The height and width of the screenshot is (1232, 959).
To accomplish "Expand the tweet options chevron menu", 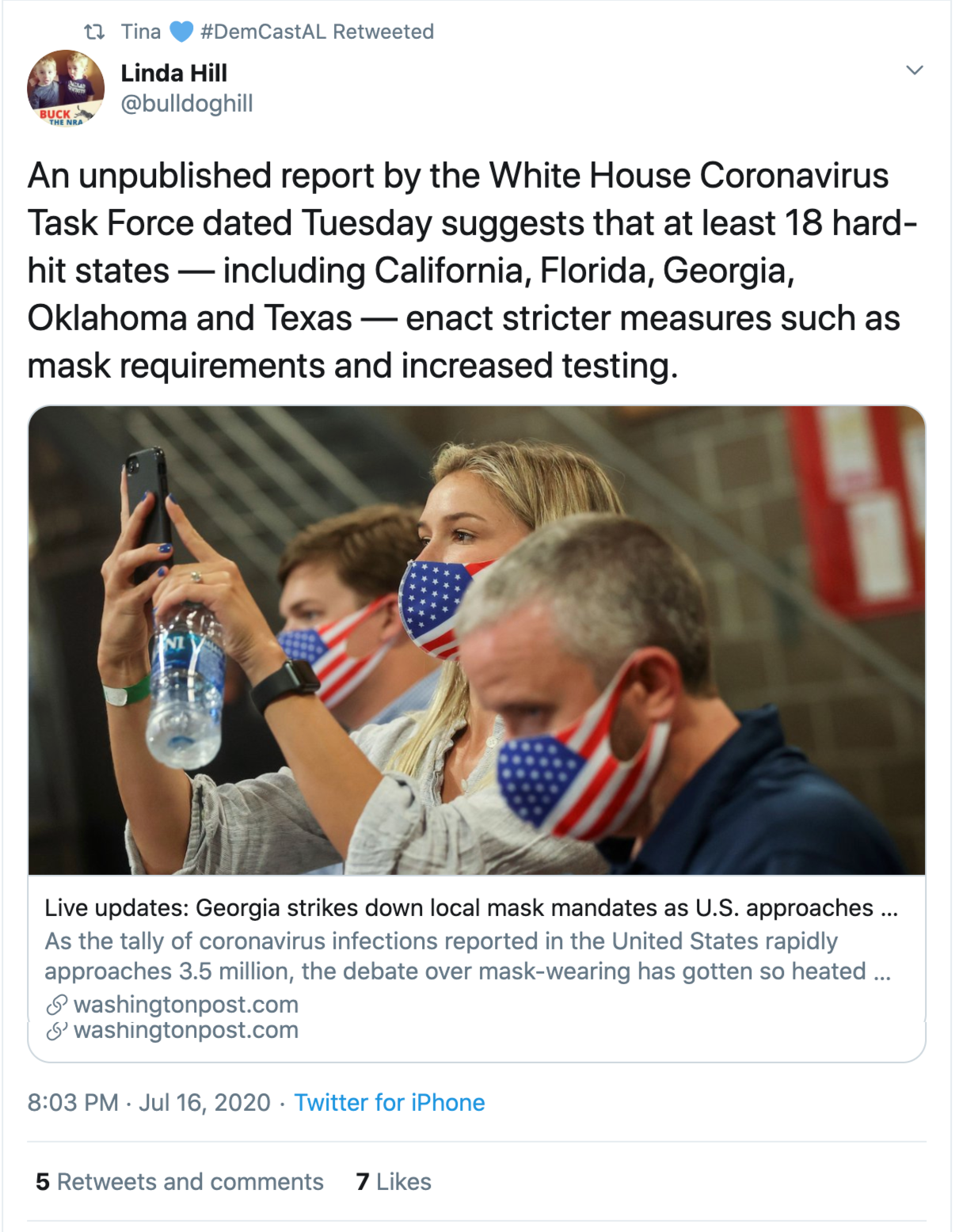I will [x=914, y=70].
